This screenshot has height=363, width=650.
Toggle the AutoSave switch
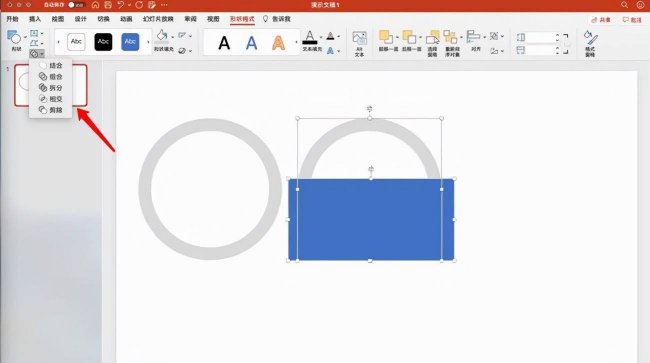[x=76, y=5]
